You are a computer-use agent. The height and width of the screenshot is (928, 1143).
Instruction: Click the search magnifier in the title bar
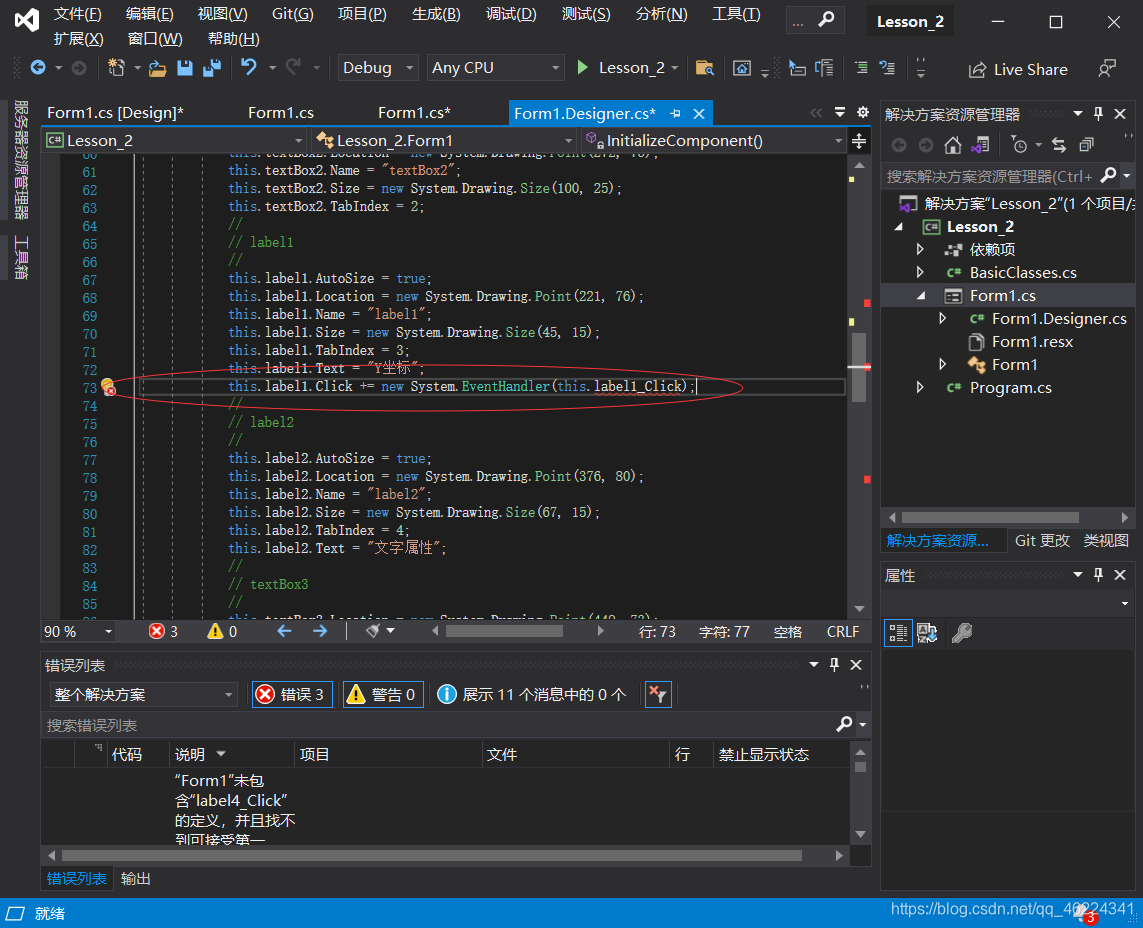click(826, 20)
